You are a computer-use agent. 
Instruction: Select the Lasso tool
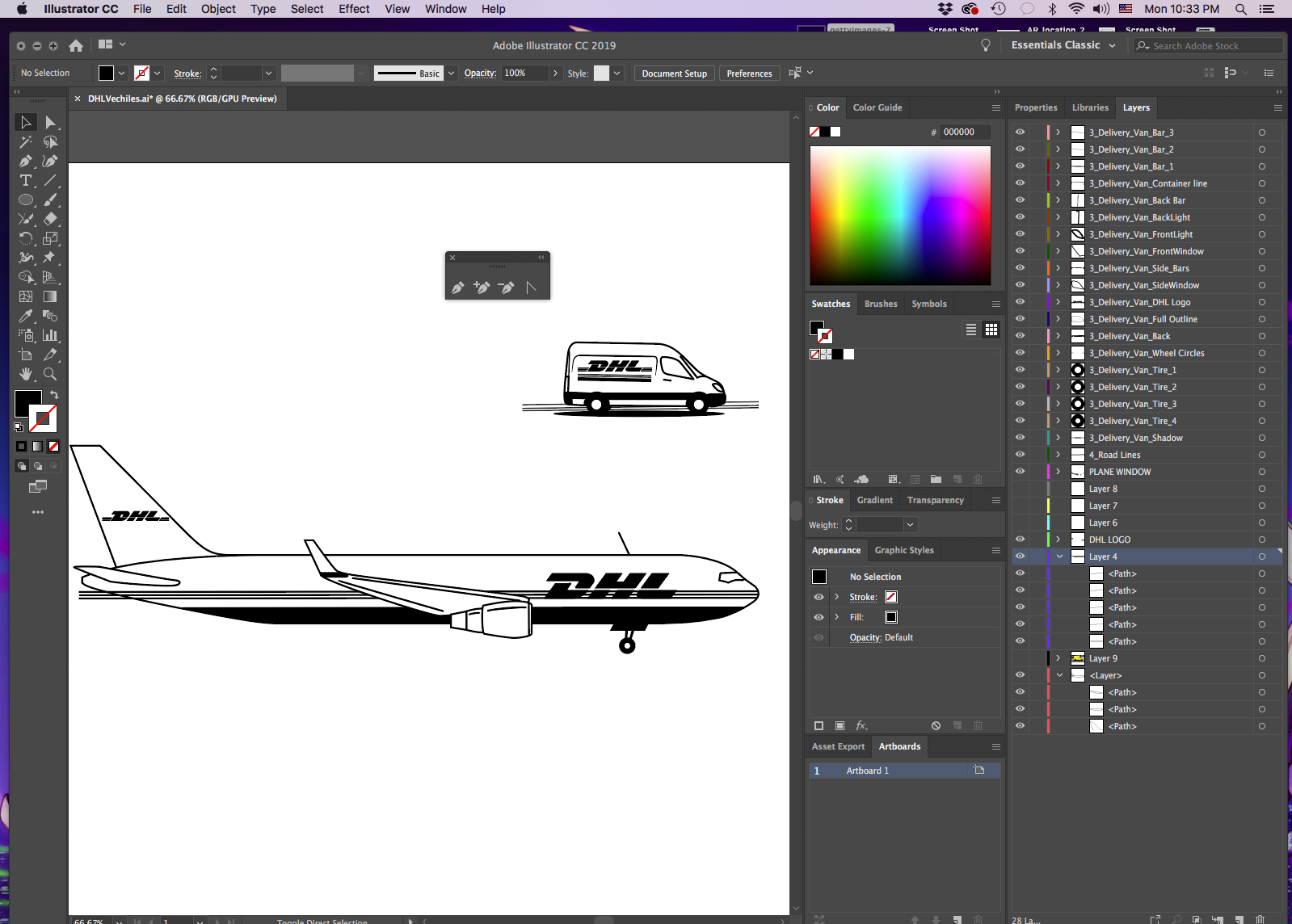click(x=50, y=141)
